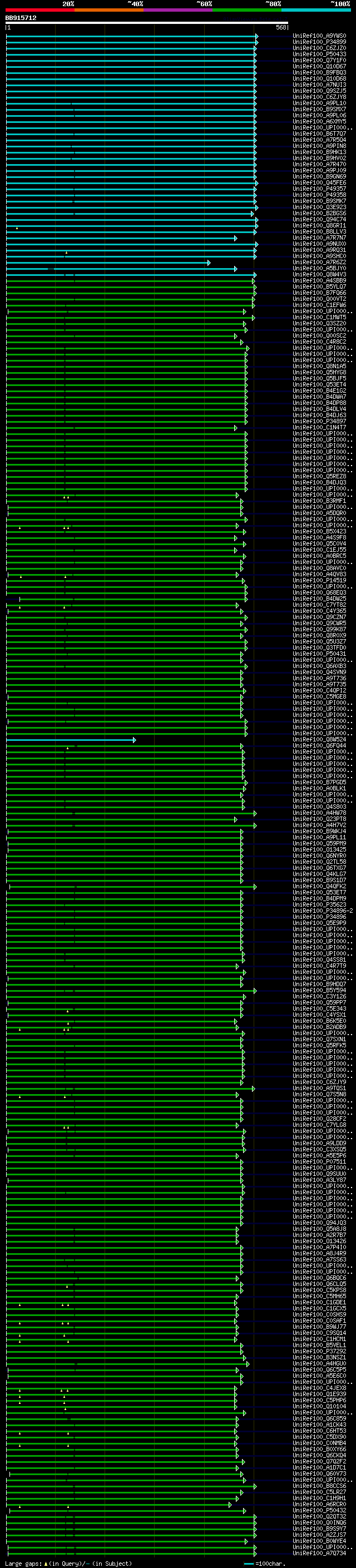The width and height of the screenshot is (356, 1568).
Task: Click the UniRef100_P34896-2 hit label
Action: click(x=323, y=911)
